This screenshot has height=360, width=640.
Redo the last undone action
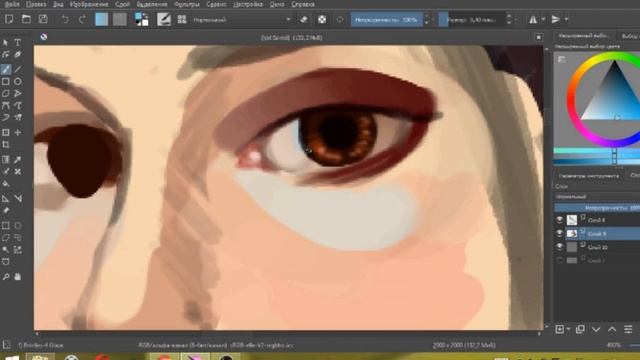[82, 19]
